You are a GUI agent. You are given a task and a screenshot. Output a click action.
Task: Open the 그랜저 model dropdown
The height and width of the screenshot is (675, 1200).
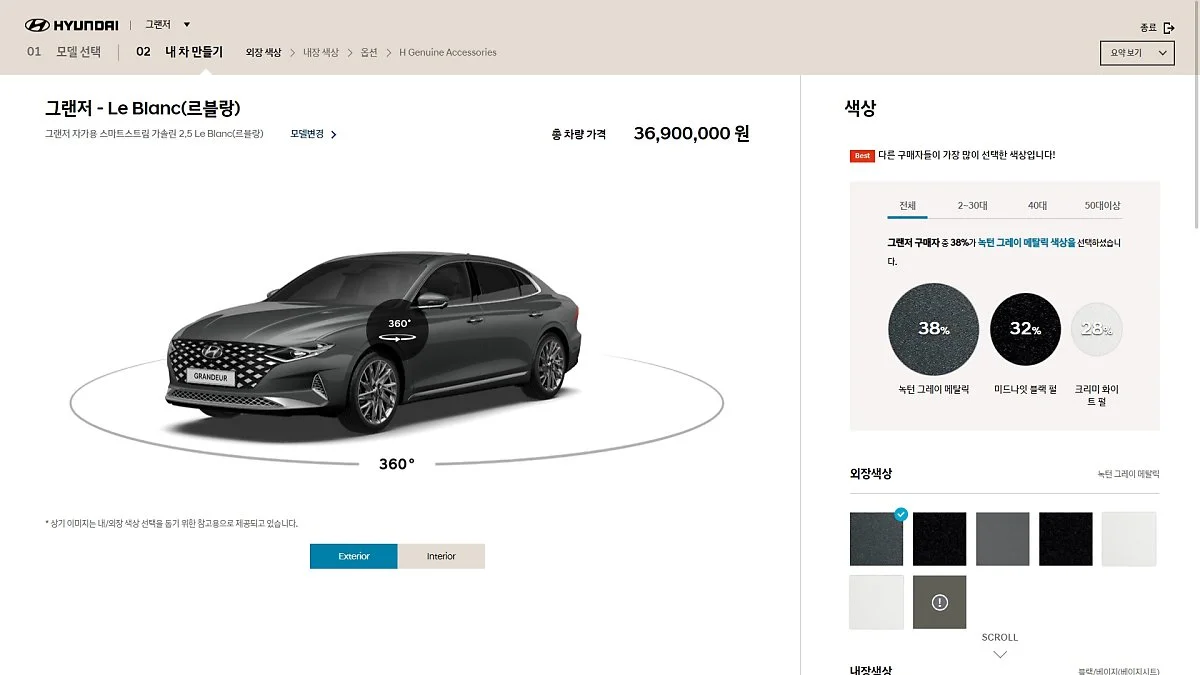coord(167,24)
